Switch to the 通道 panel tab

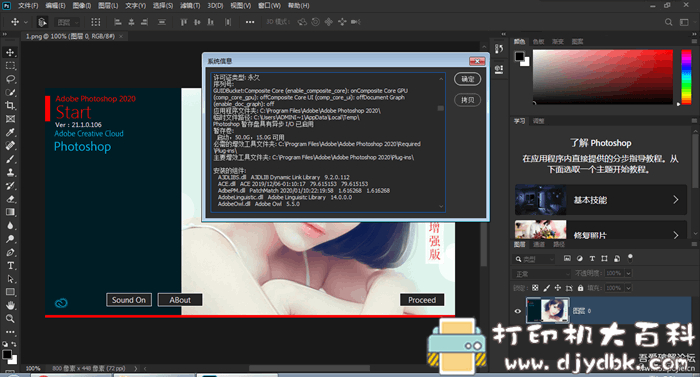click(539, 244)
